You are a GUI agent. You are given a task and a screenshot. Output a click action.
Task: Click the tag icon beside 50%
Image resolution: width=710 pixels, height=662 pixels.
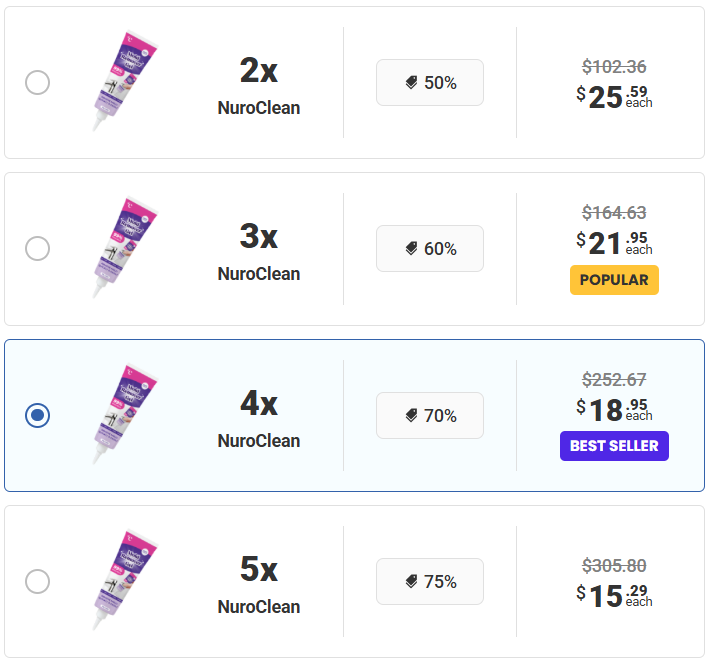point(412,83)
